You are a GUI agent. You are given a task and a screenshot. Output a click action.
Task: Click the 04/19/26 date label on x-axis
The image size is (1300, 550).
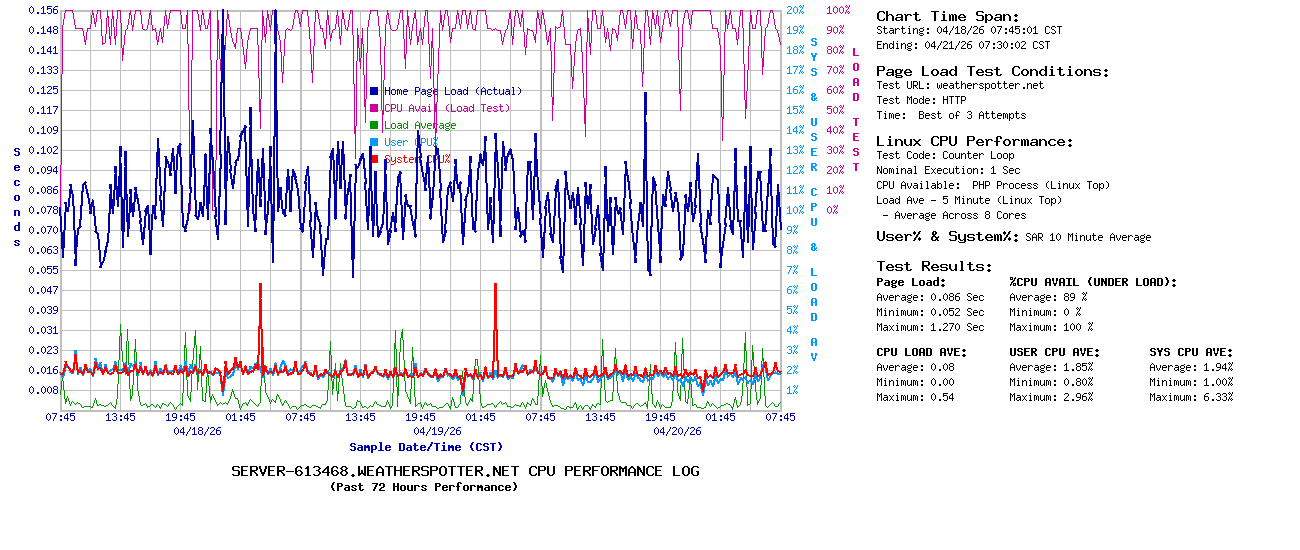437,432
